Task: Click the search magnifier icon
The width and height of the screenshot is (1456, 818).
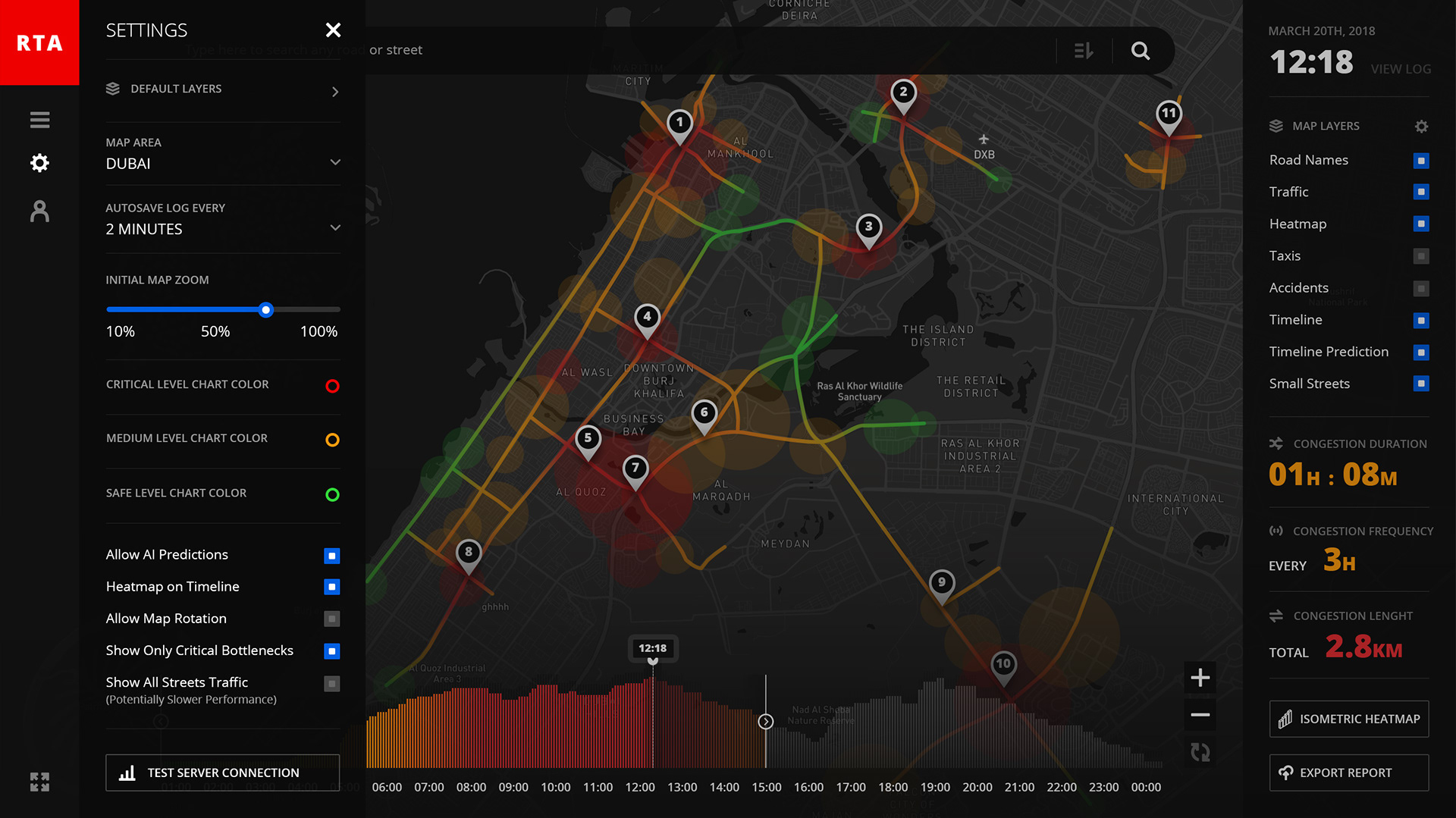Action: coord(1141,51)
